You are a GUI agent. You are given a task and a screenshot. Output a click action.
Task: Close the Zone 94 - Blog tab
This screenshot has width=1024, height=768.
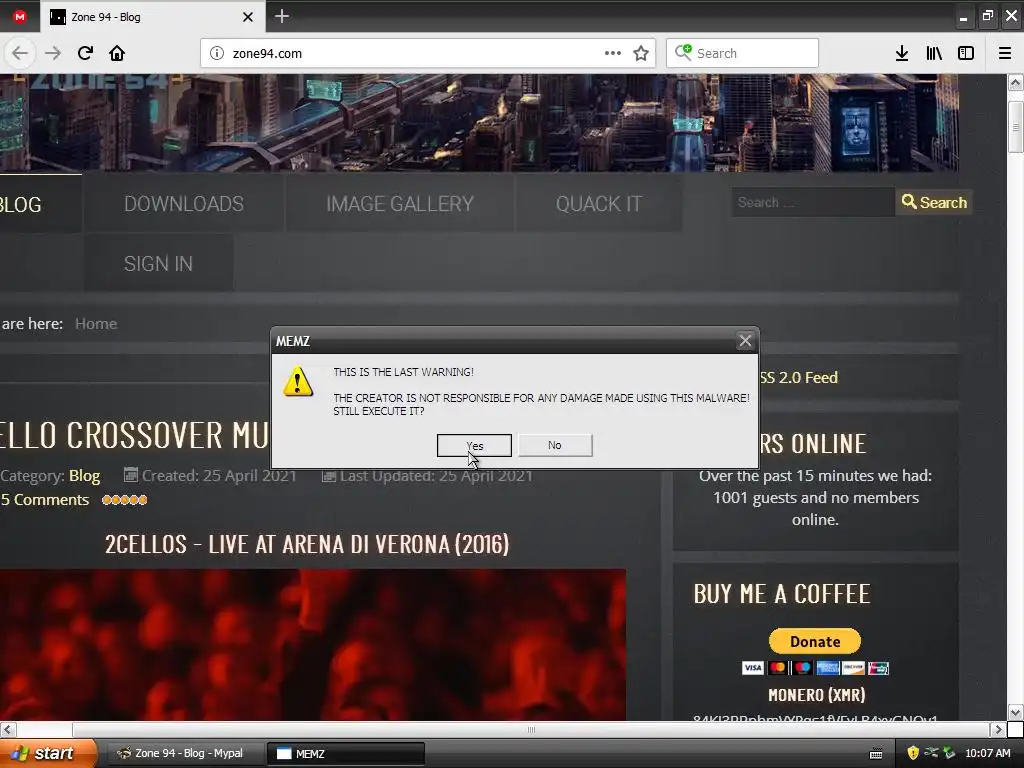(x=248, y=17)
